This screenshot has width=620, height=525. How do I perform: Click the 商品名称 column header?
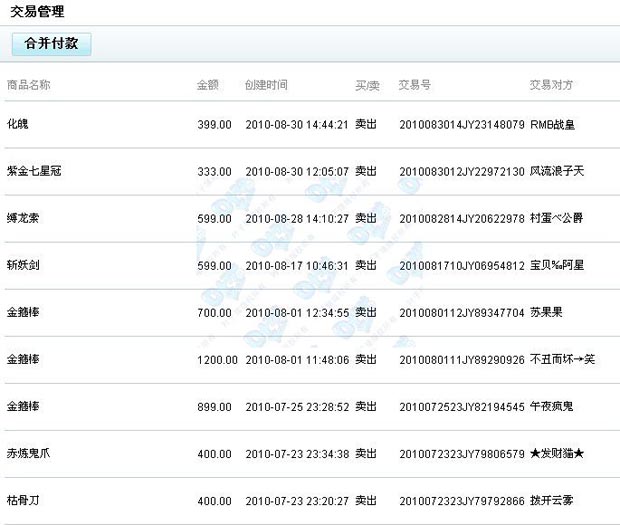[x=29, y=85]
